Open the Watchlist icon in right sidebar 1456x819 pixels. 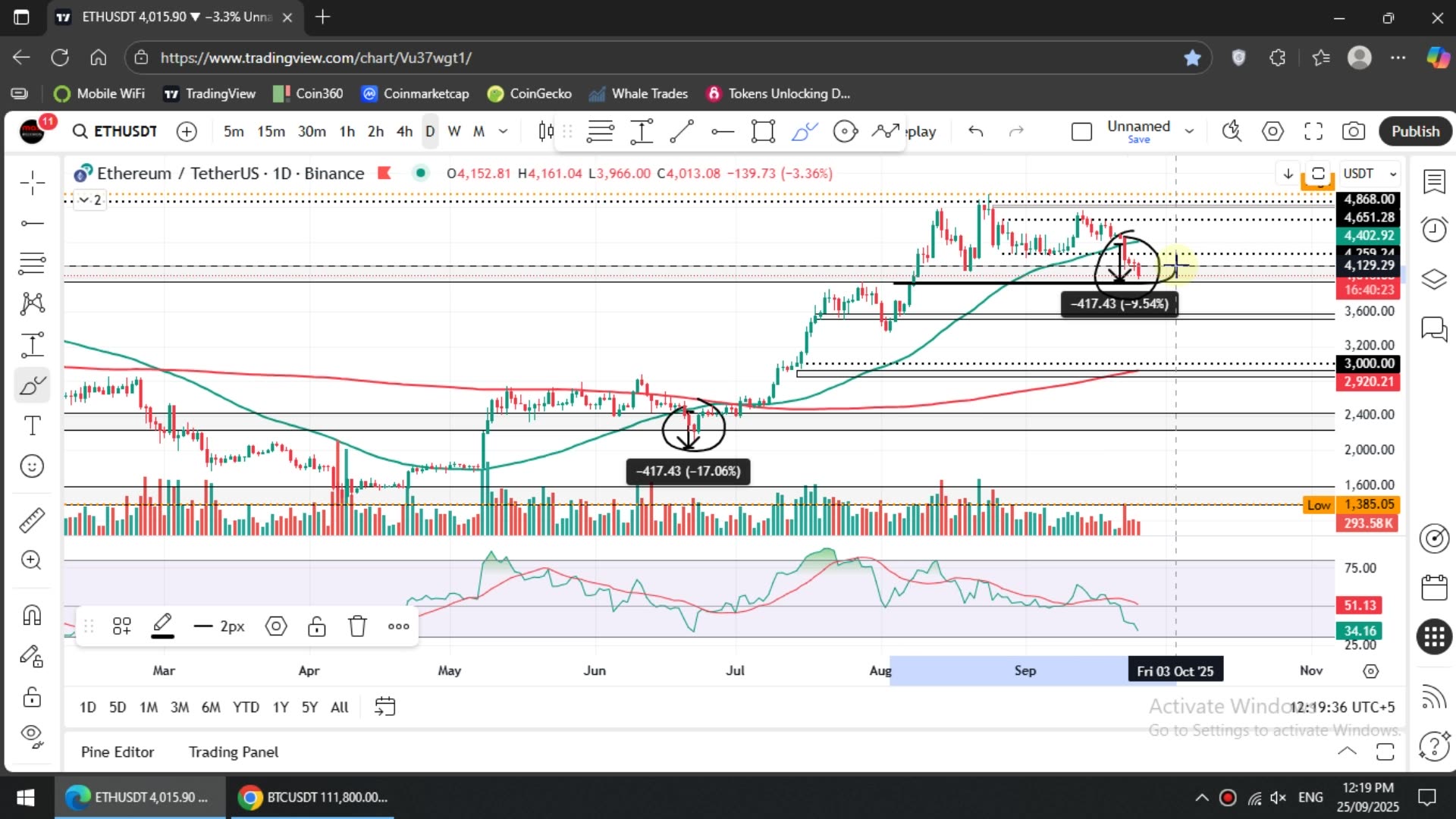click(1434, 182)
